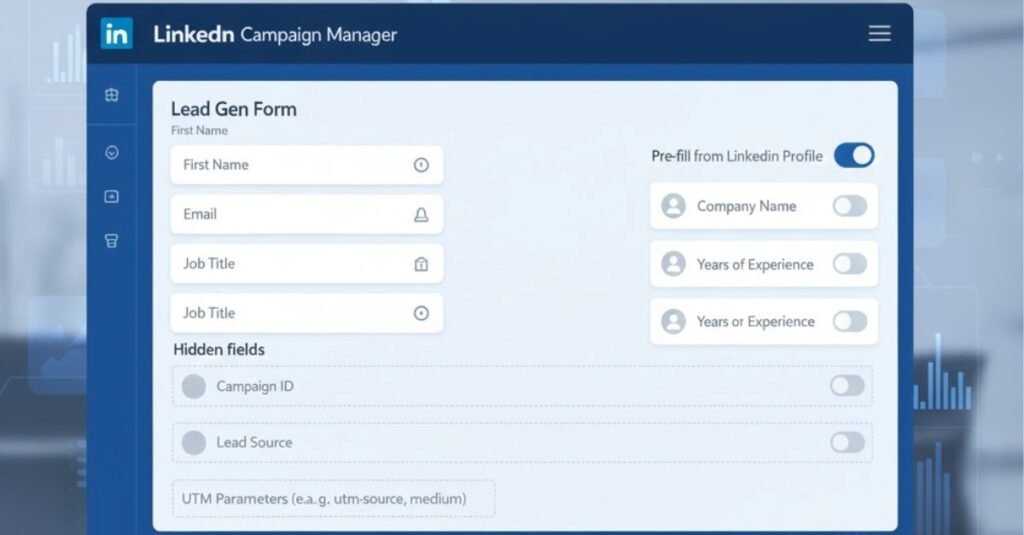Click the gray circle icon beside Campaign ID
The image size is (1024, 535).
click(194, 386)
